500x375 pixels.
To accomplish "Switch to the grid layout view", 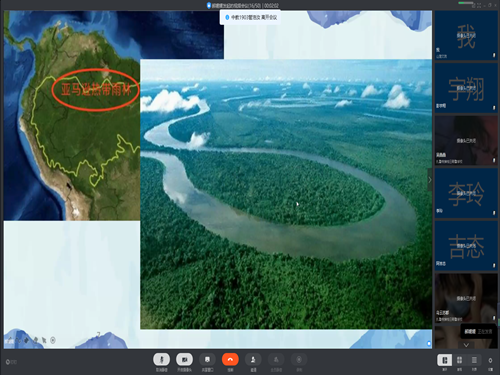I will point(459,360).
